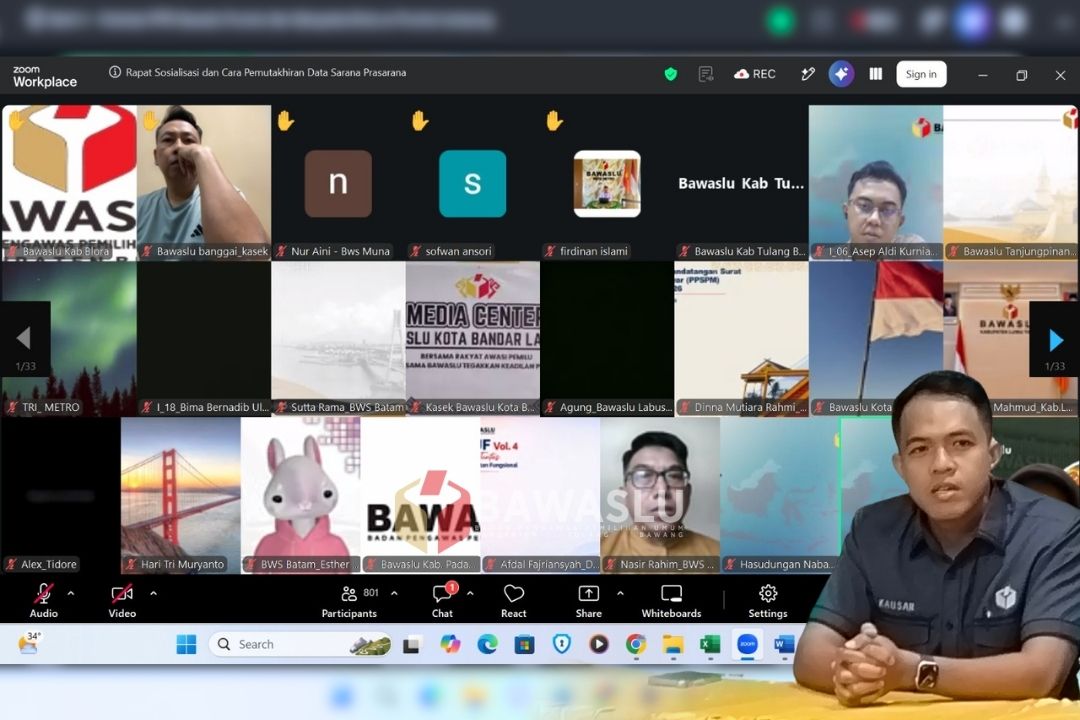The height and width of the screenshot is (720, 1080).
Task: Go to previous gallery page arrow
Action: [x=25, y=339]
